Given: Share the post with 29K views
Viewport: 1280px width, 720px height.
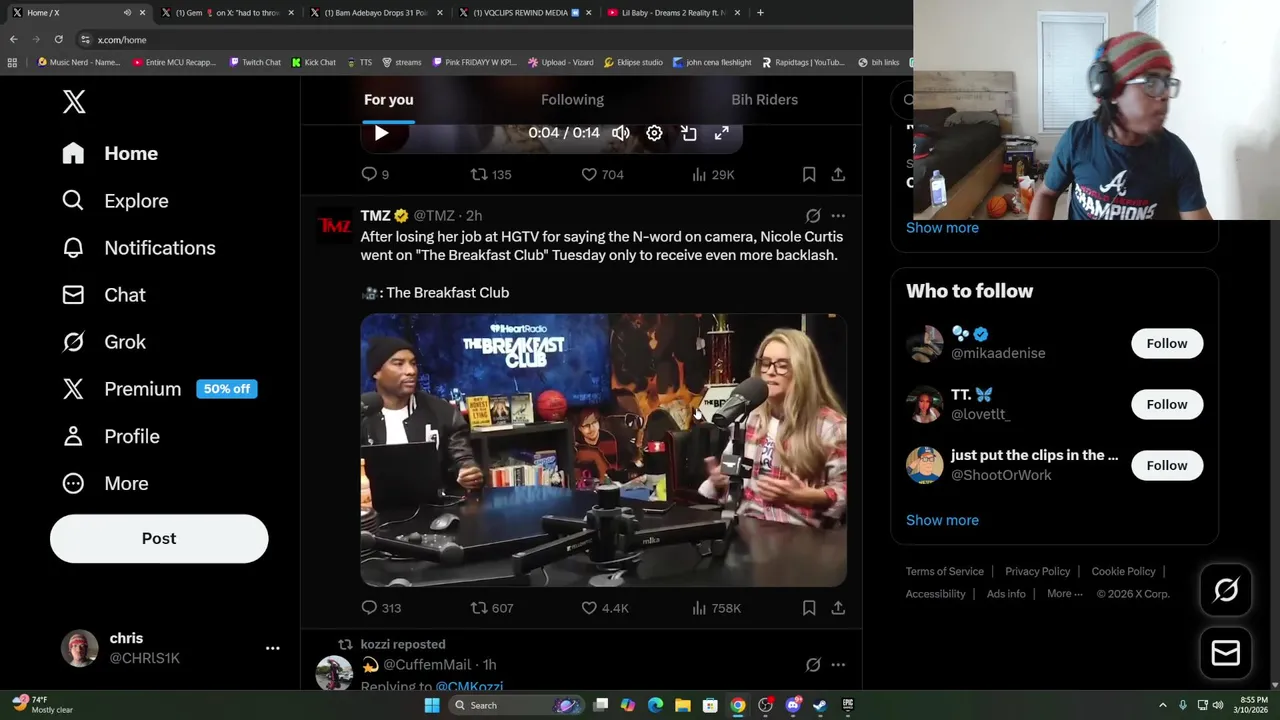Looking at the screenshot, I should pyautogui.click(x=838, y=174).
